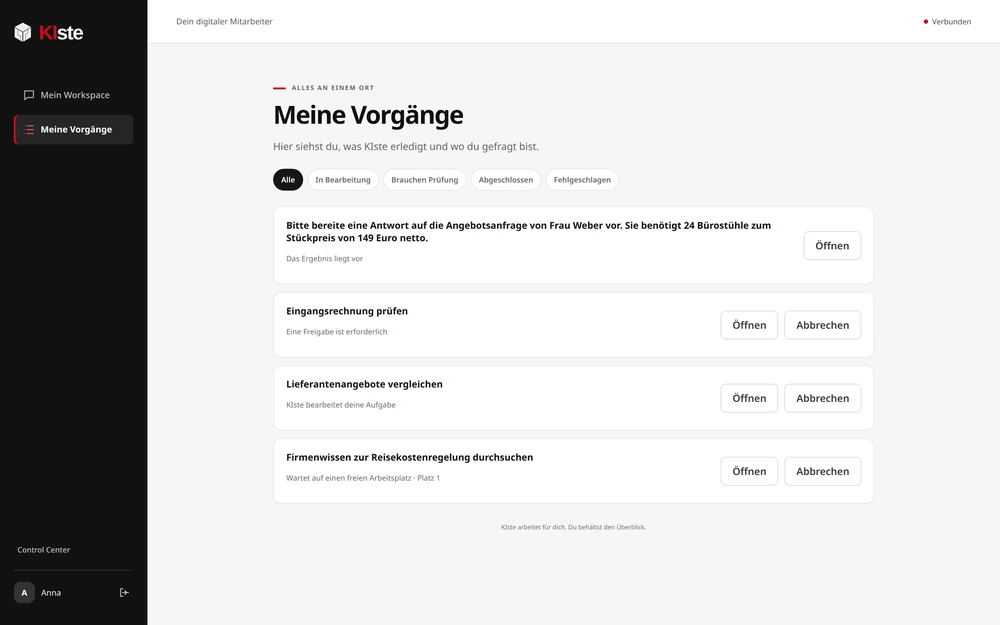Click the logout icon next to Anna
Screen dimensions: 1000x625
point(124,592)
